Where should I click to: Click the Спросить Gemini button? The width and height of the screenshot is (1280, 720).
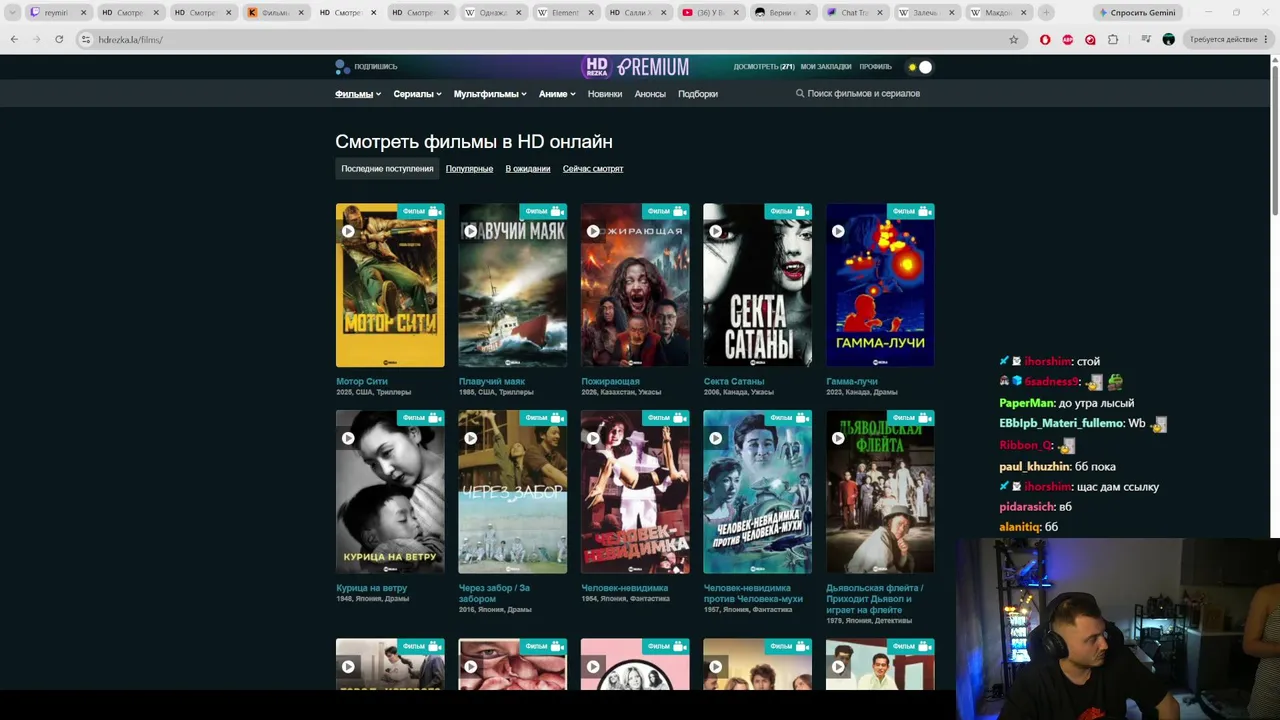pos(1137,13)
